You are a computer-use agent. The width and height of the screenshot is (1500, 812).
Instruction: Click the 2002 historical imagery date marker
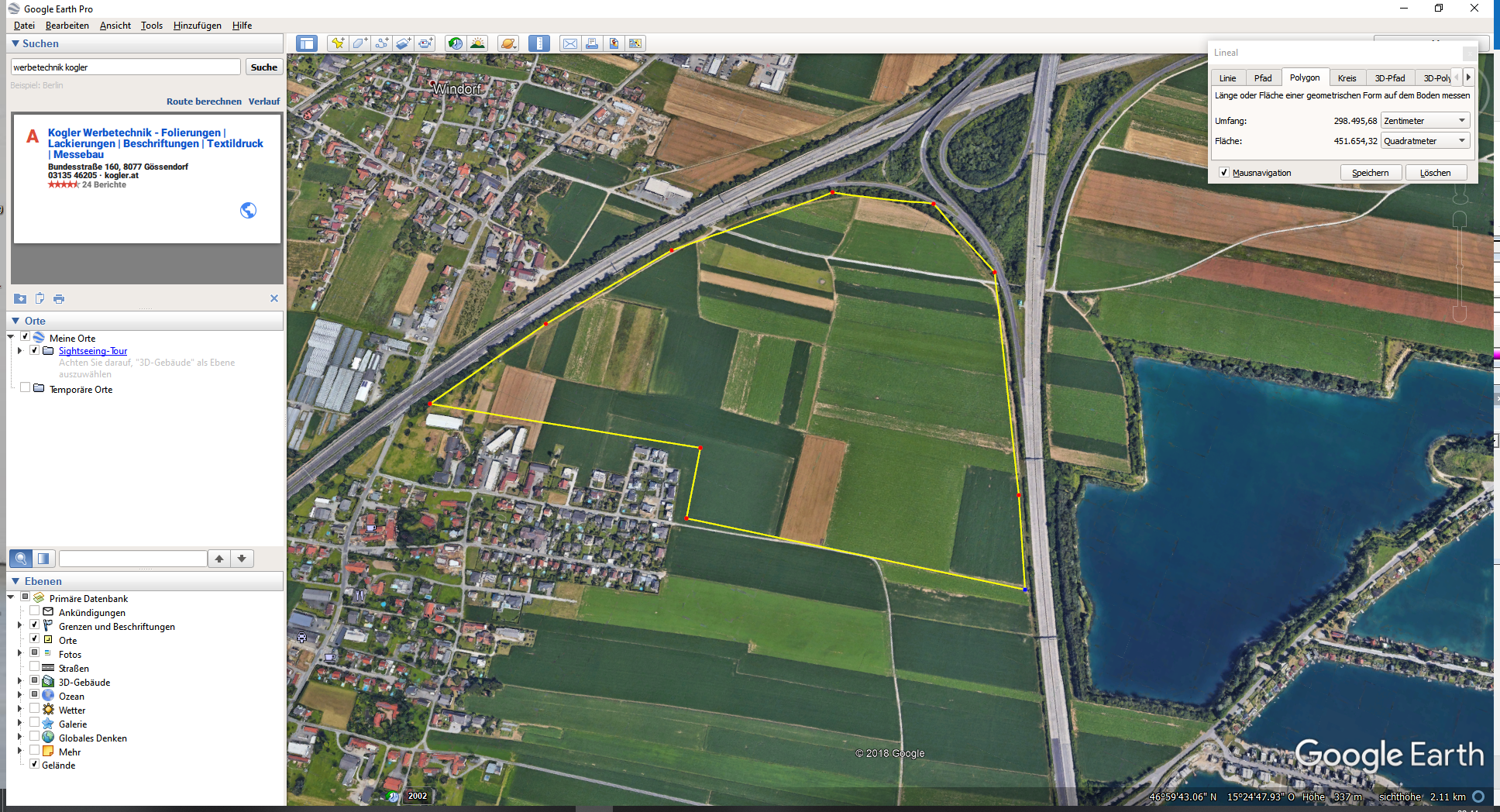418,796
